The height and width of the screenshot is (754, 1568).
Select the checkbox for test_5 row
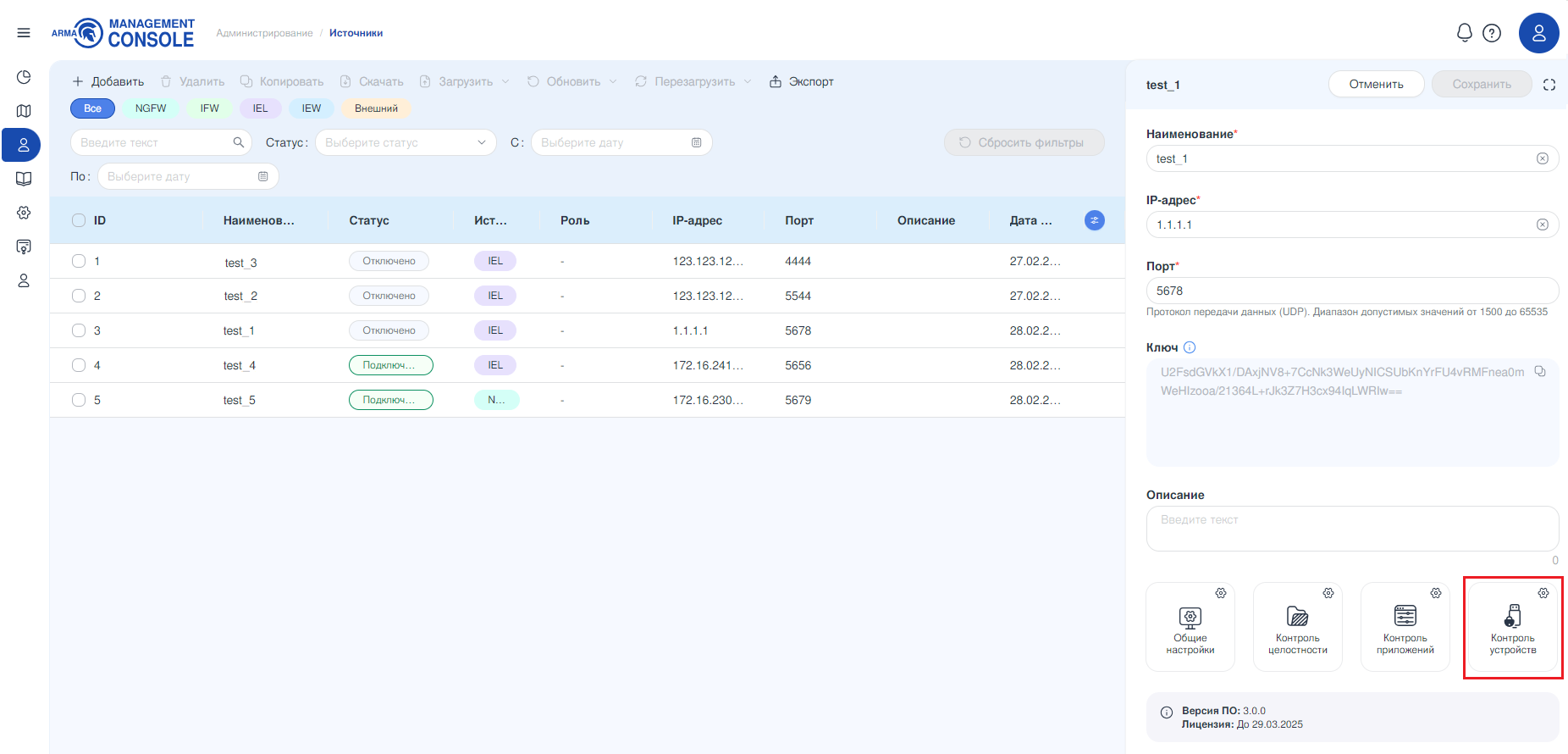(x=79, y=400)
